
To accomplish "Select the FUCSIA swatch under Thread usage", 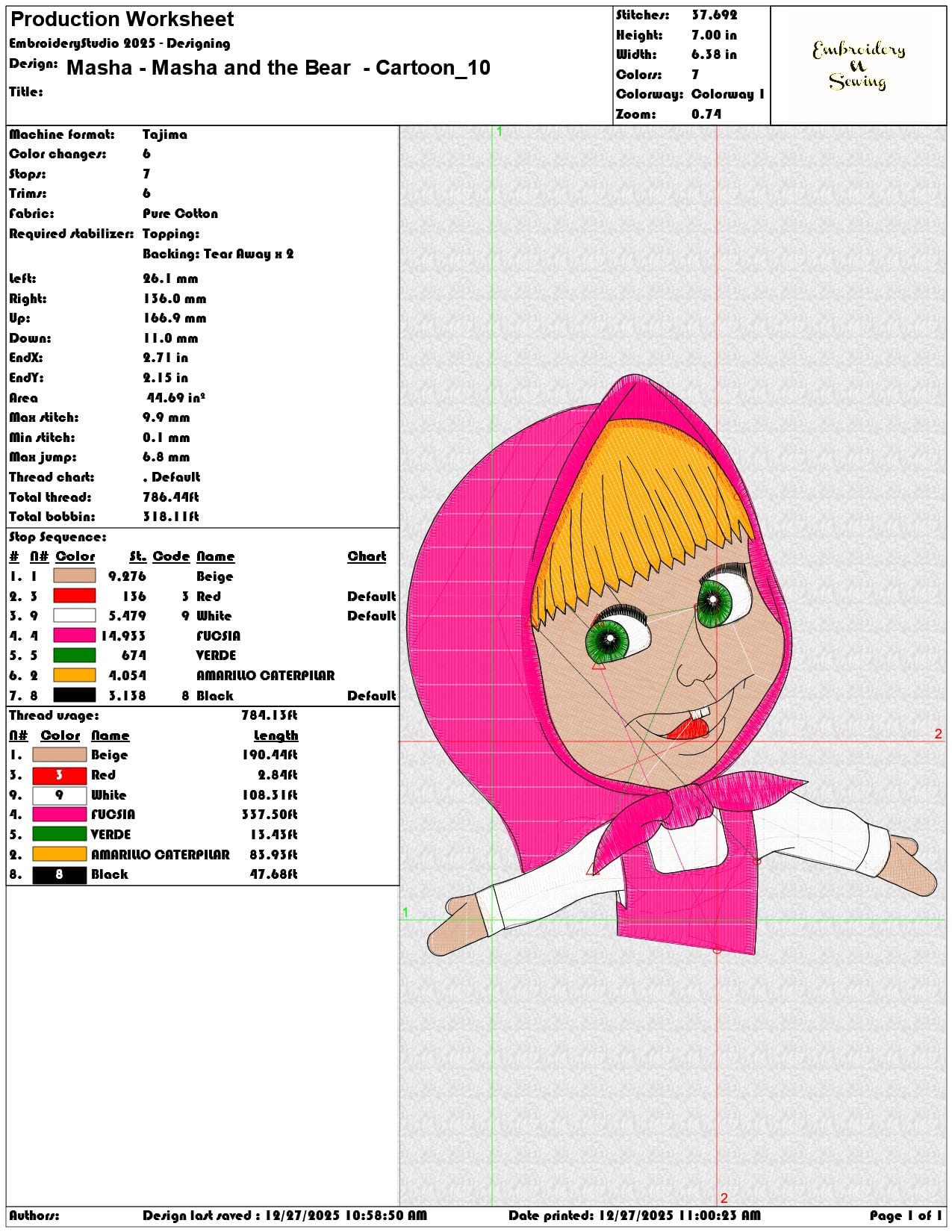I will click(x=60, y=815).
